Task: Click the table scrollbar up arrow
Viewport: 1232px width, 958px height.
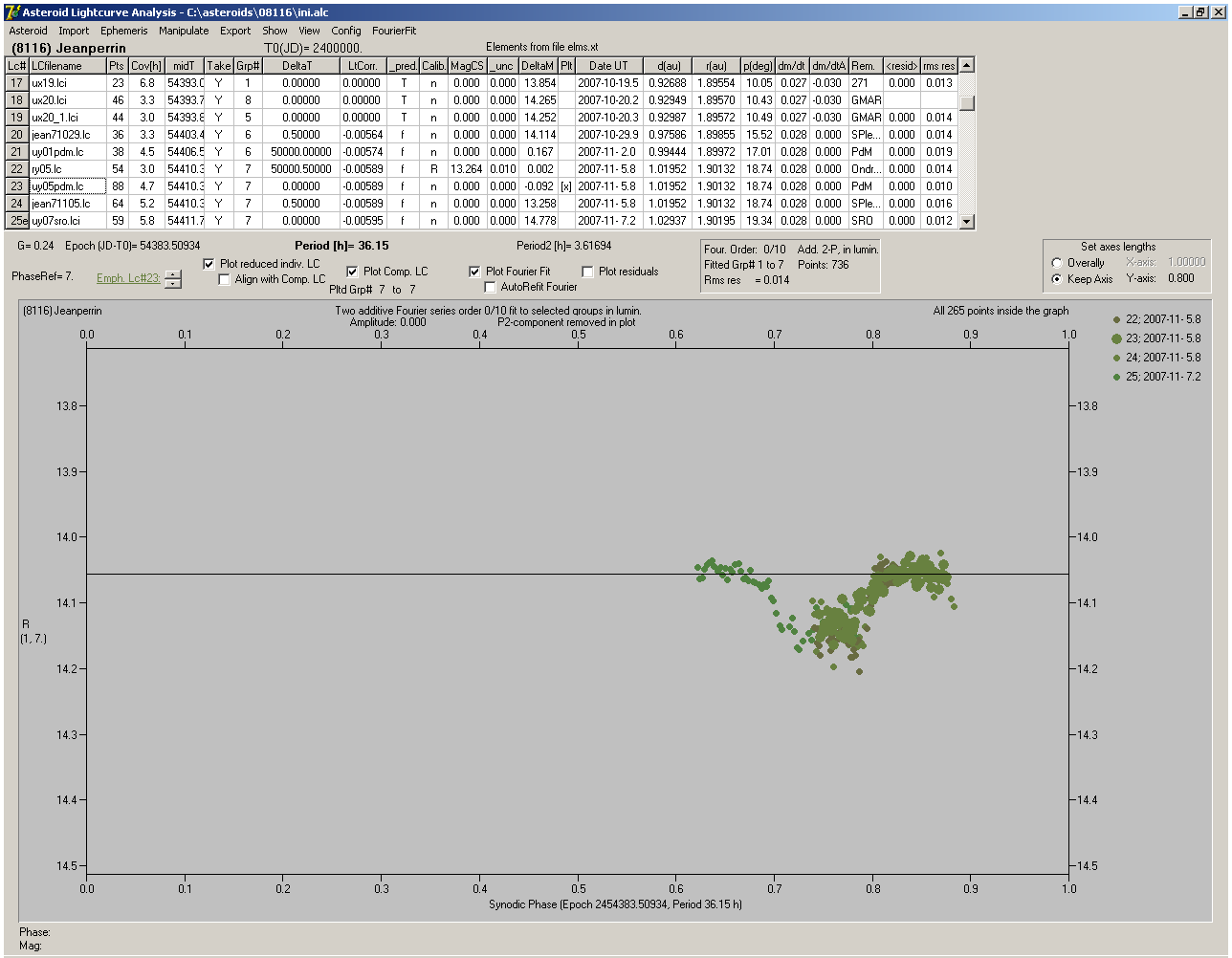Action: (x=967, y=65)
